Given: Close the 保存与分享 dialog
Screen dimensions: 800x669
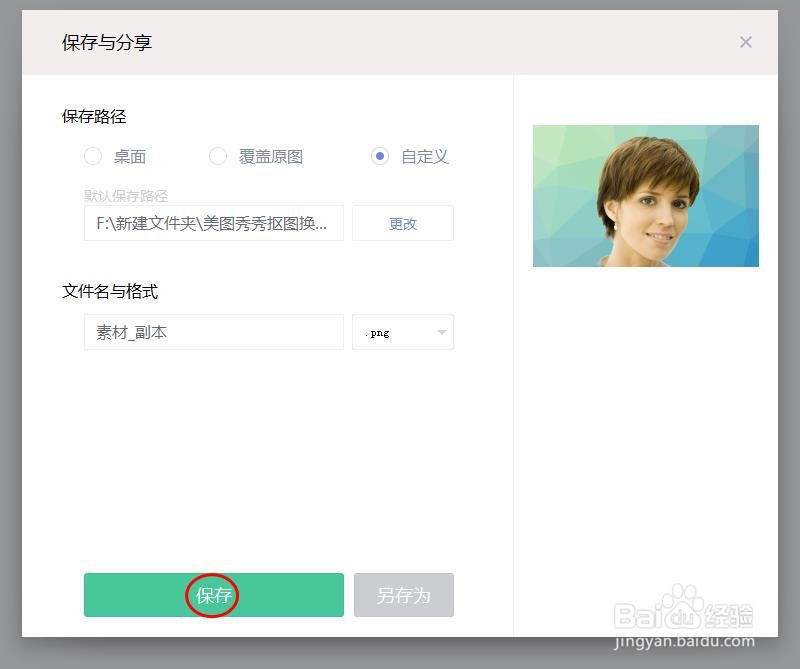Looking at the screenshot, I should point(745,42).
